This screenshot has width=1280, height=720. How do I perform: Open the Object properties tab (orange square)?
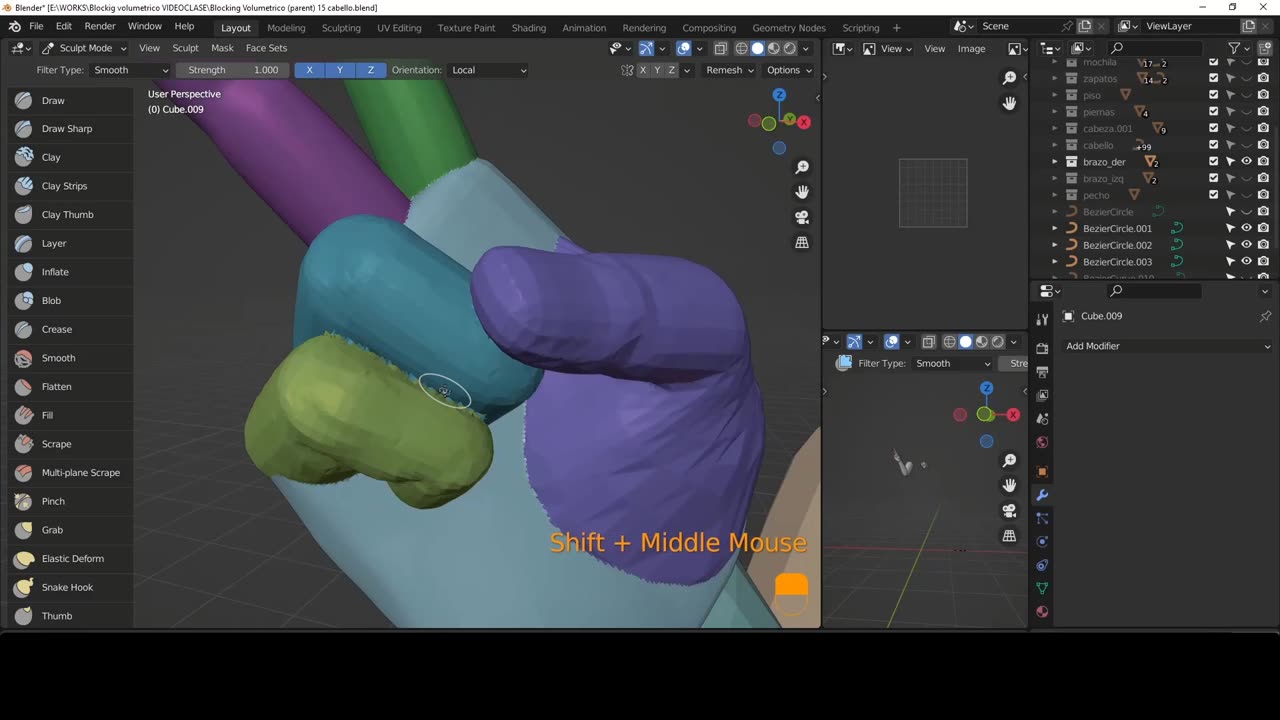1042,471
